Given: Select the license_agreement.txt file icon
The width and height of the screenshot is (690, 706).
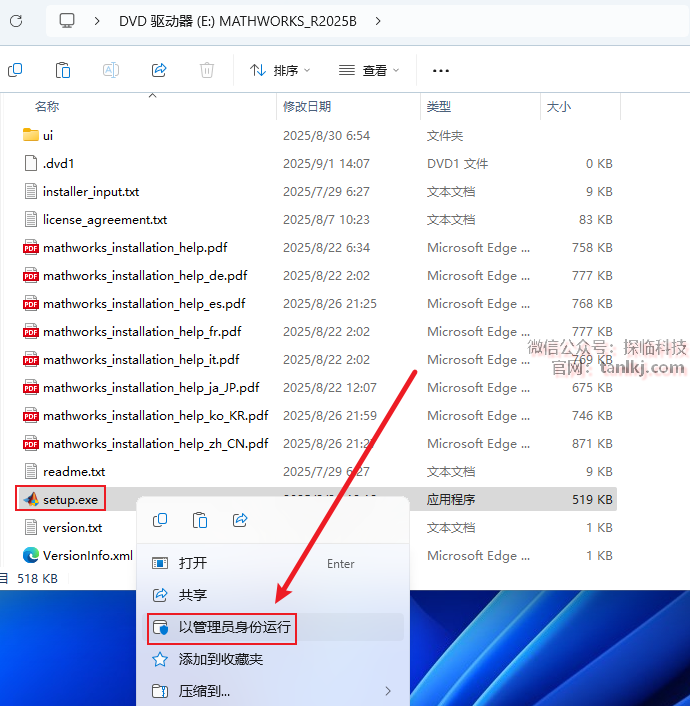Looking at the screenshot, I should pyautogui.click(x=31, y=219).
